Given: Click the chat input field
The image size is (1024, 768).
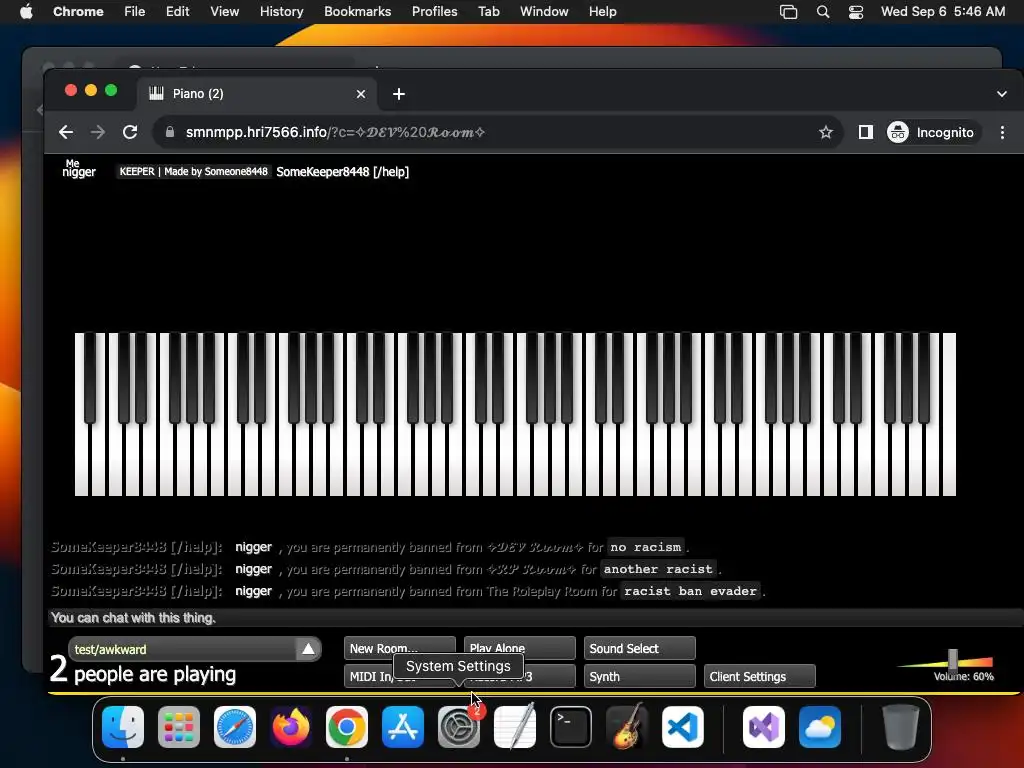Looking at the screenshot, I should (536, 618).
